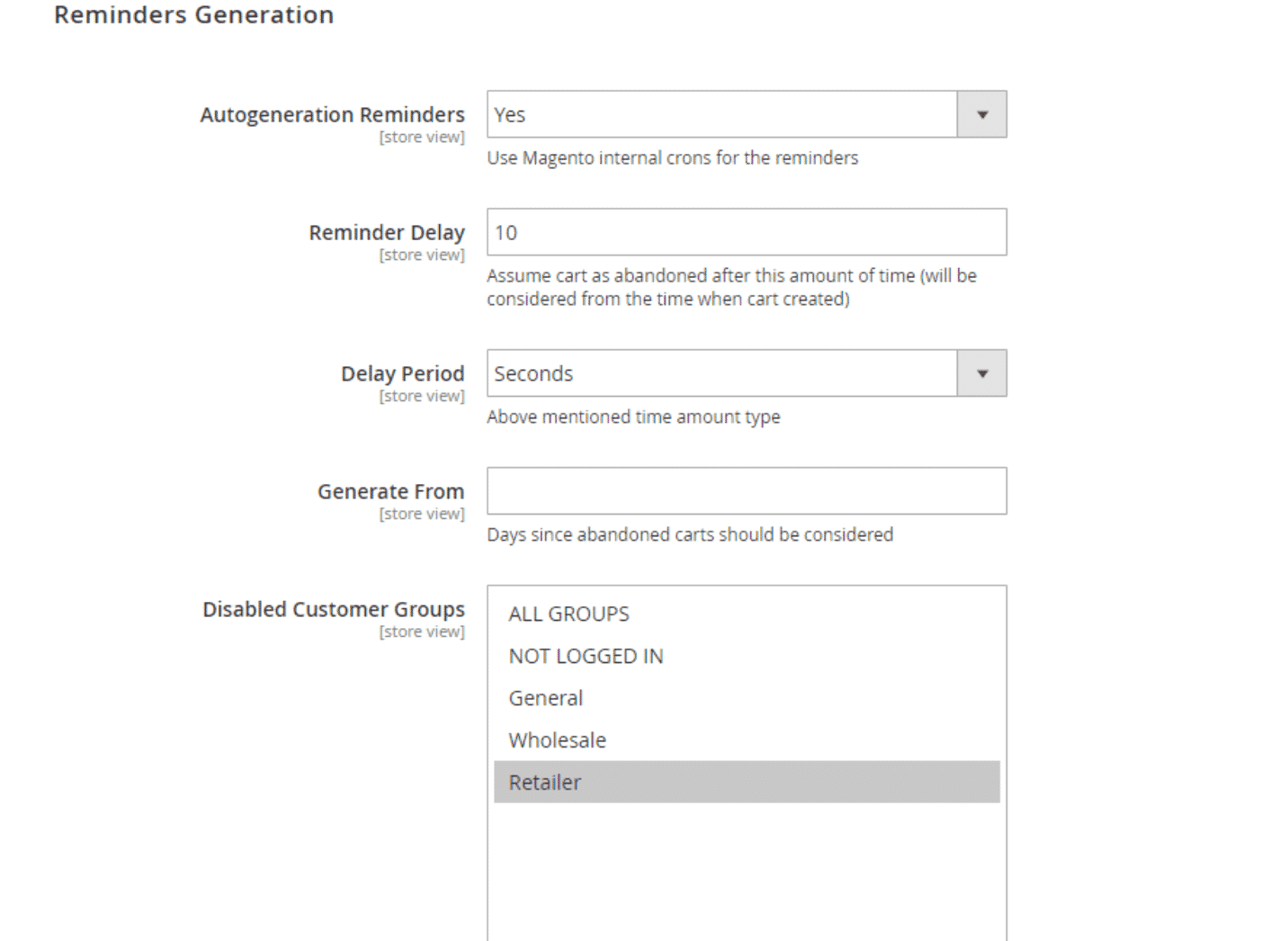1288x941 pixels.
Task: Click the Reminder Delay label
Action: click(387, 233)
